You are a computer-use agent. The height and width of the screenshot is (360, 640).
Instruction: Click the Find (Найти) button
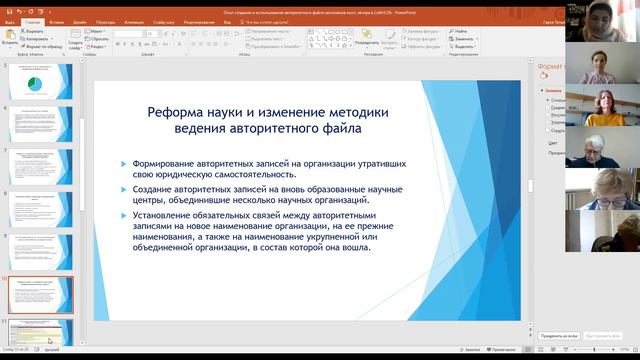point(458,31)
